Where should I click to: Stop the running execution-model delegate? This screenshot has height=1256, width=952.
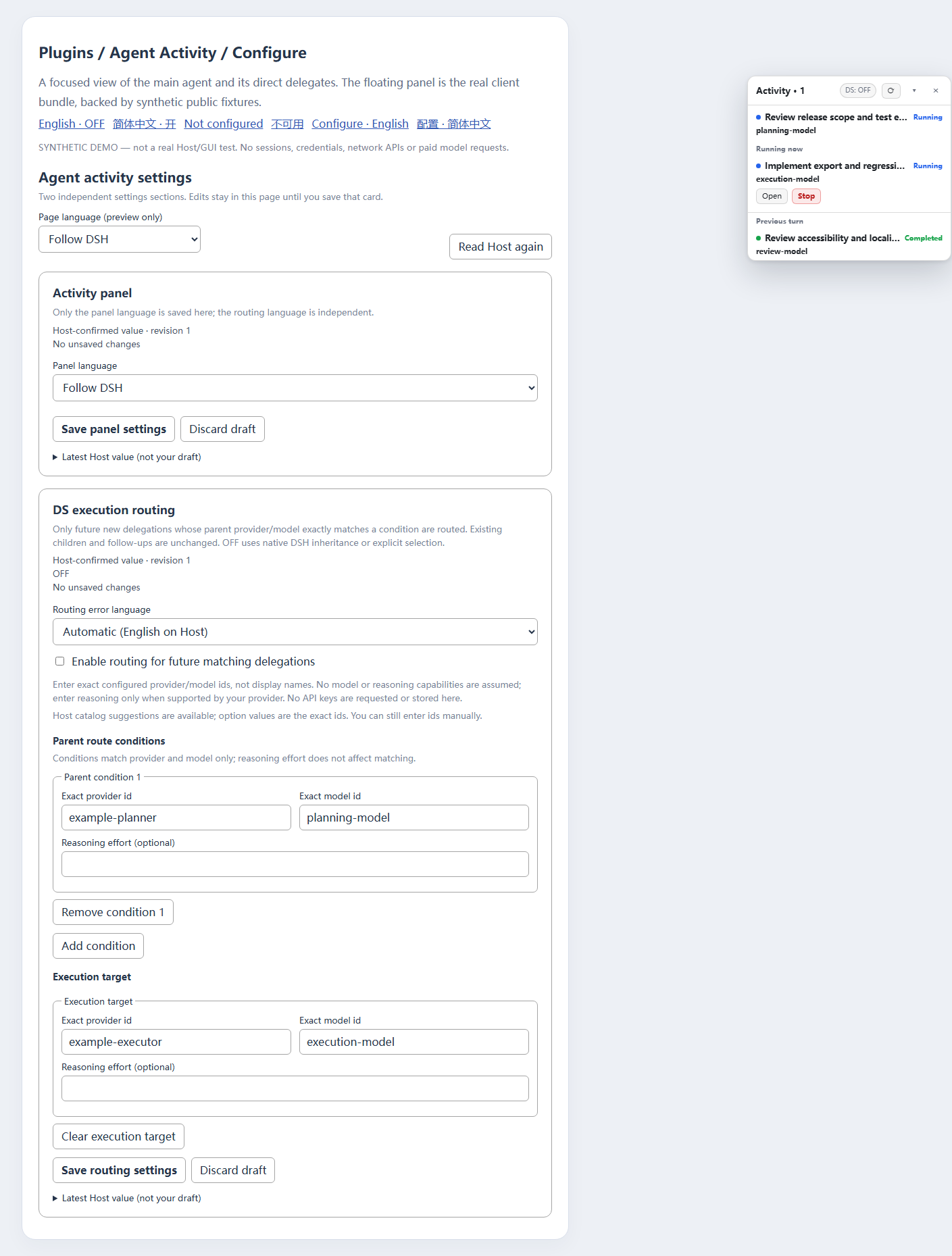pyautogui.click(x=806, y=196)
